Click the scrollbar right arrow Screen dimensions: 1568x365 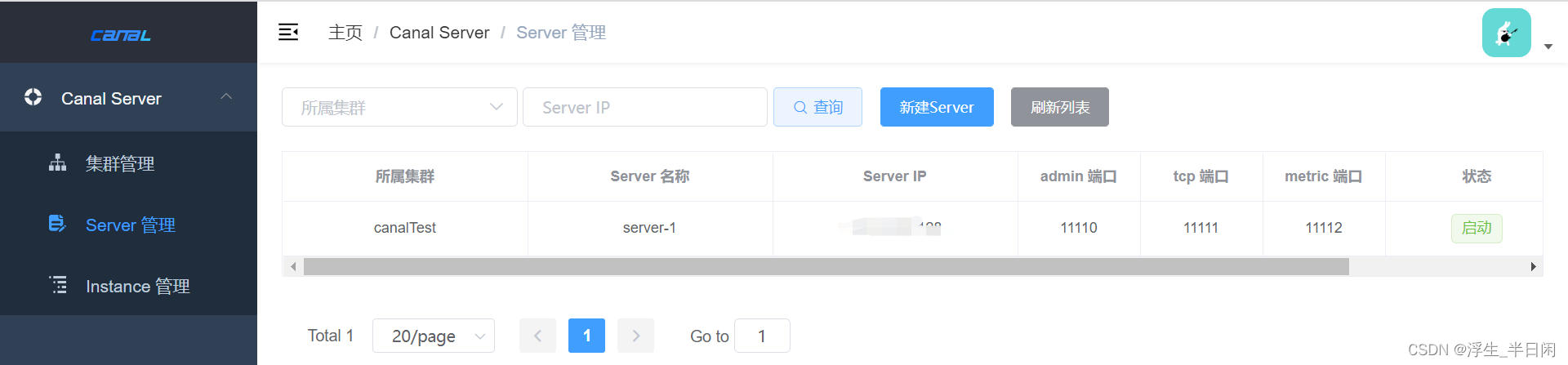point(1533,266)
